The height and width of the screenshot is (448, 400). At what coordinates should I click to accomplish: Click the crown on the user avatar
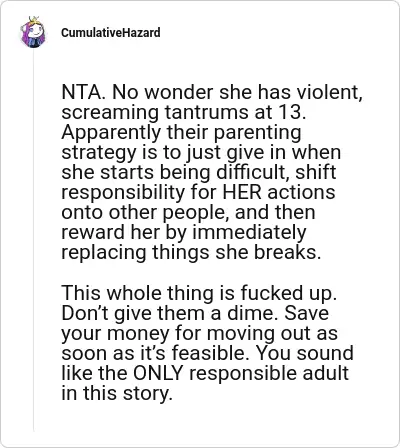(35, 21)
